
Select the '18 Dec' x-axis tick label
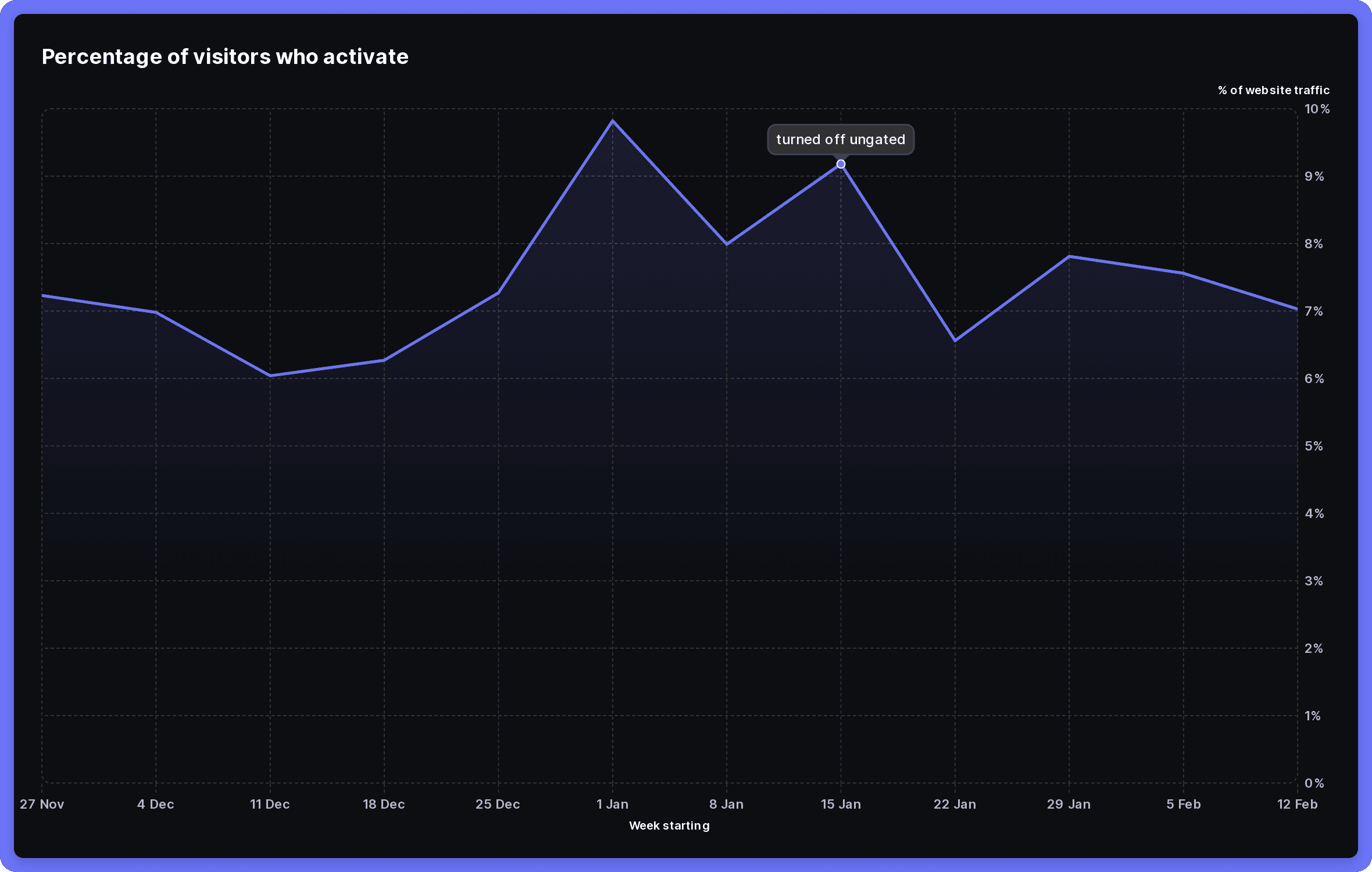(384, 804)
